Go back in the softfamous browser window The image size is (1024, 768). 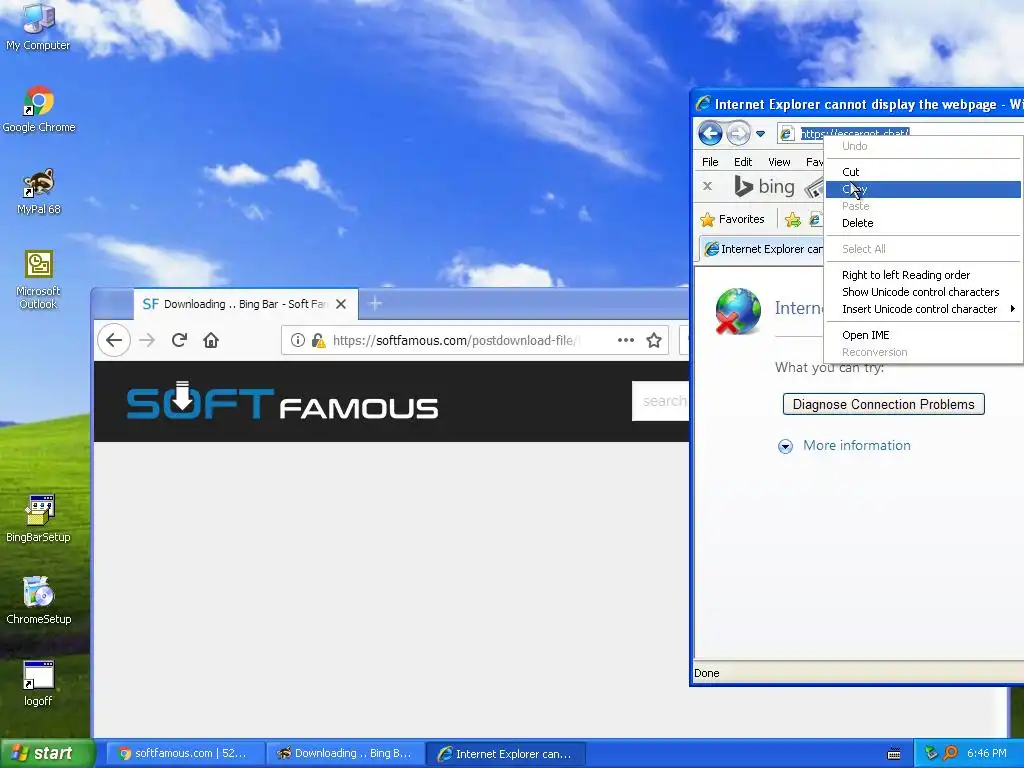(x=114, y=340)
